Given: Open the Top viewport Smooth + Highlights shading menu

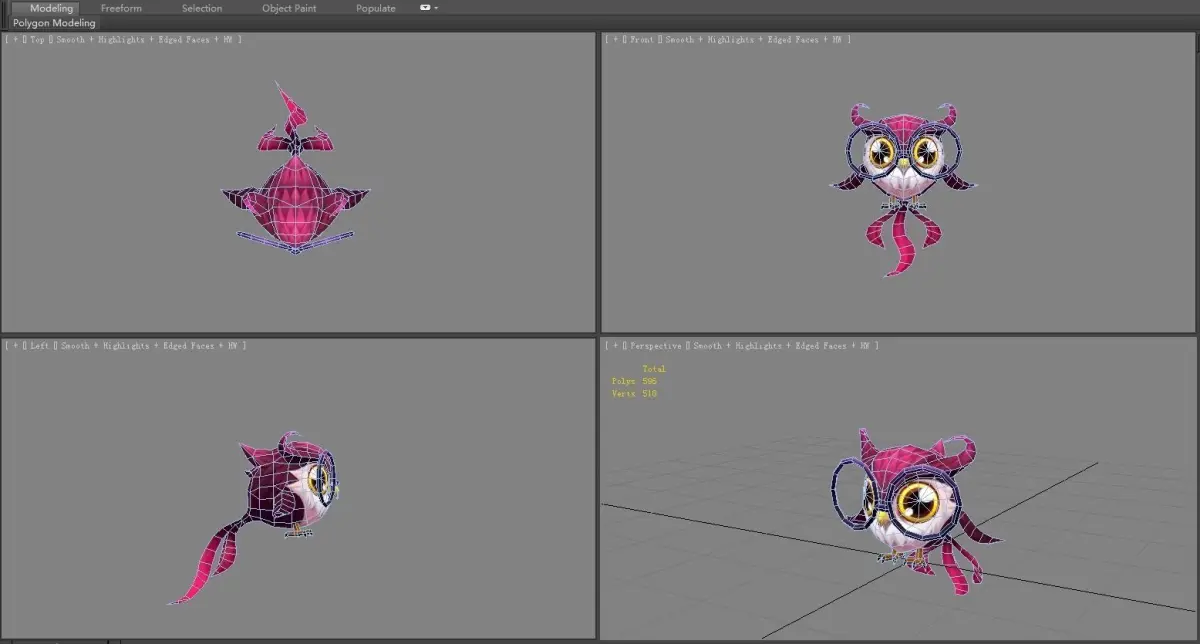Looking at the screenshot, I should [x=148, y=40].
